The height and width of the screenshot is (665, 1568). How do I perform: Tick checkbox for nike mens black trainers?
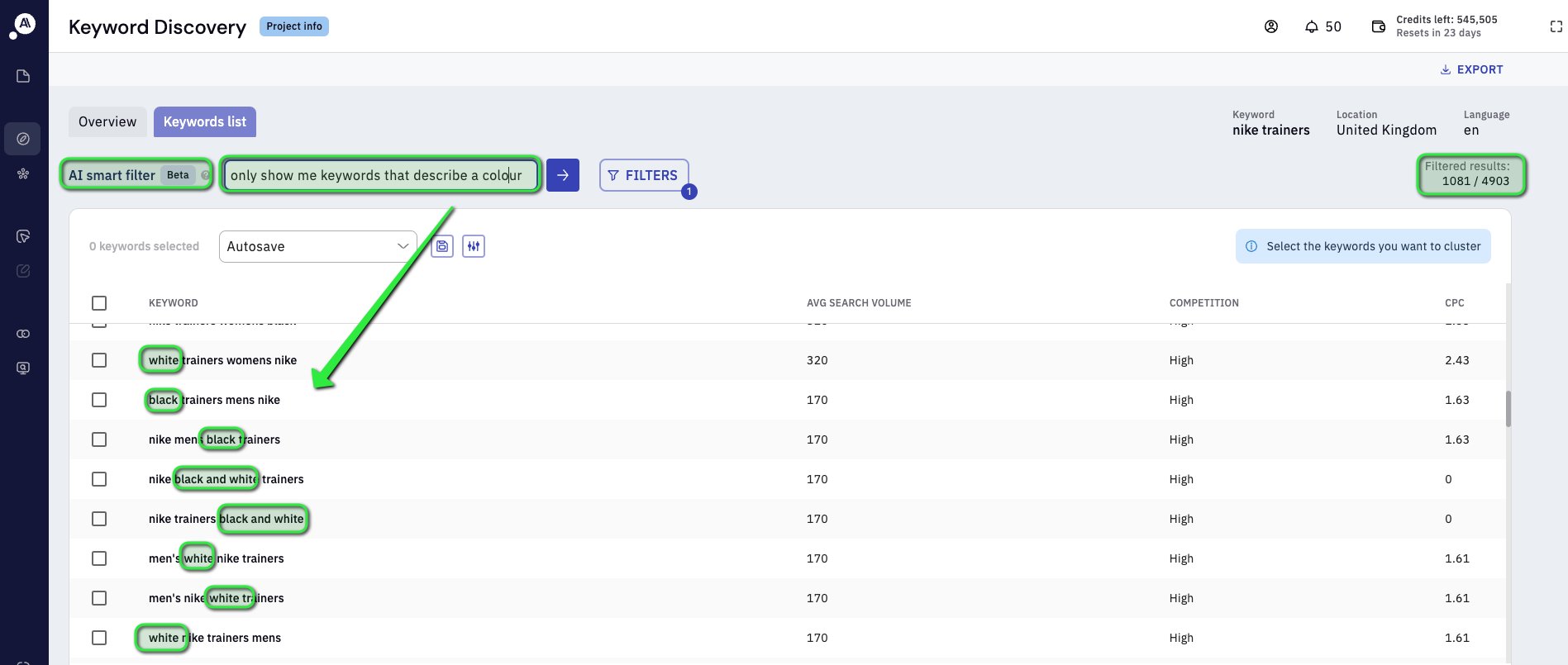(99, 439)
